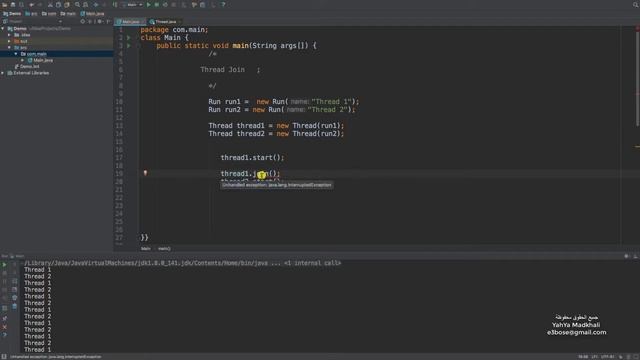This screenshot has height=360, width=640.
Task: Click the red X close icon in Run panel
Action: pos(4,327)
